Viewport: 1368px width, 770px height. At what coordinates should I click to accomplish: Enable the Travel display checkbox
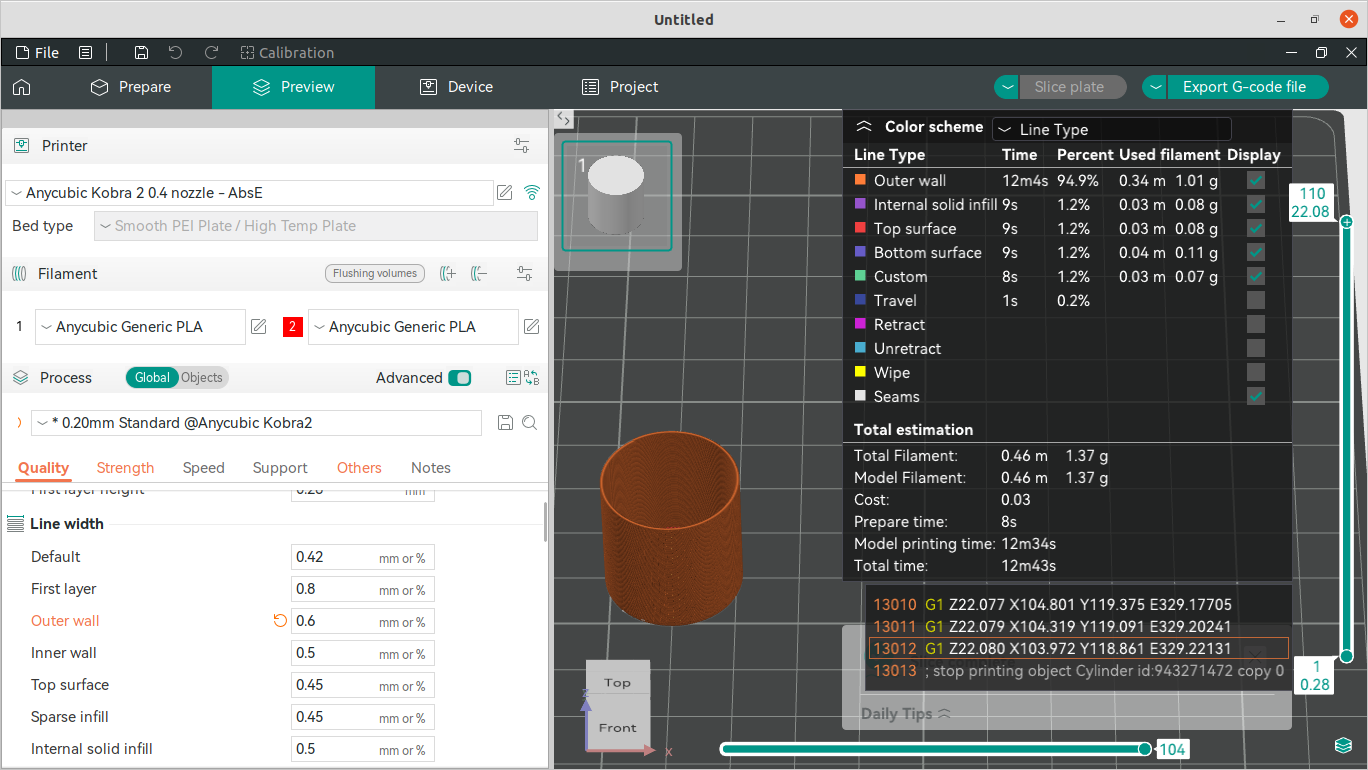point(1256,300)
